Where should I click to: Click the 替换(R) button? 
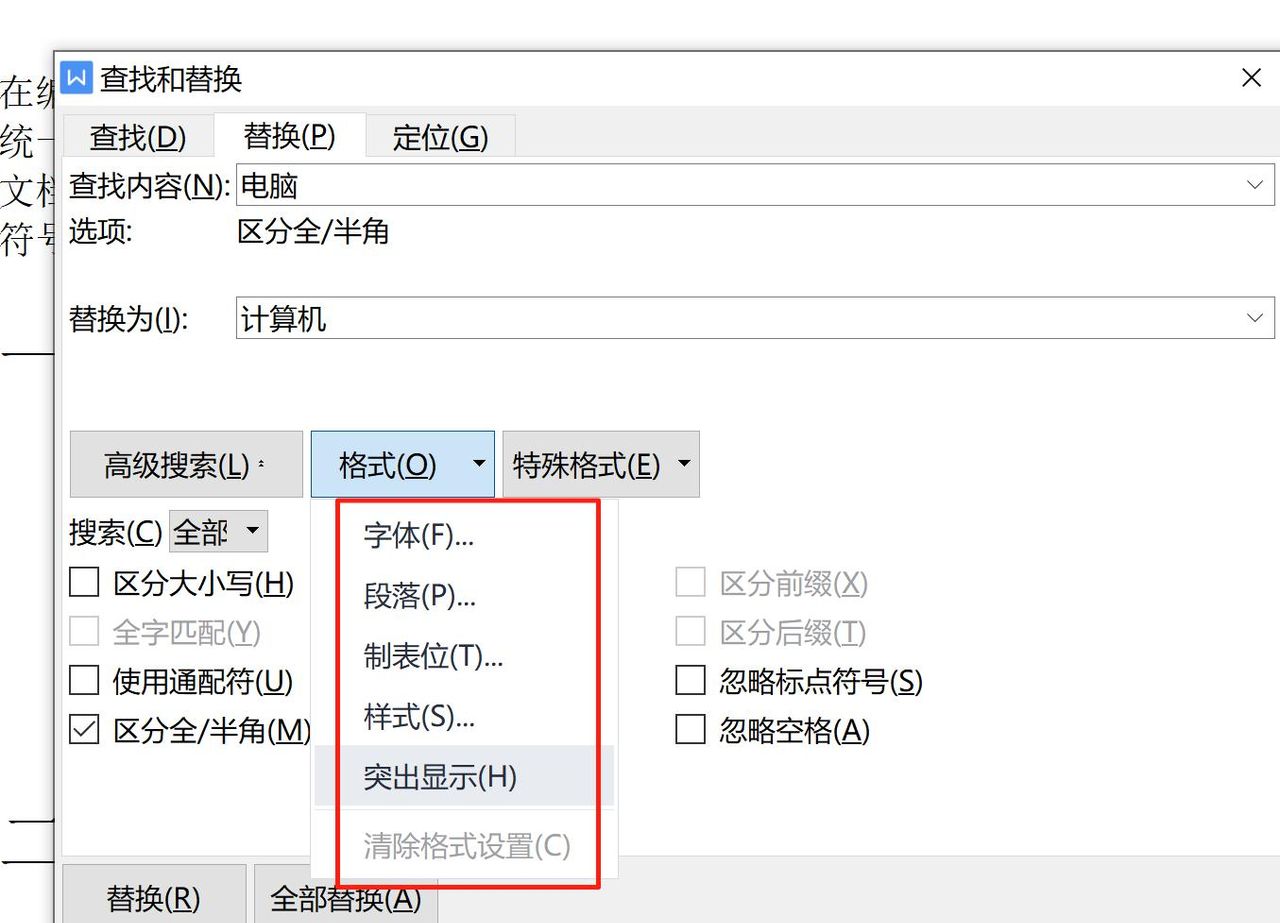[154, 898]
